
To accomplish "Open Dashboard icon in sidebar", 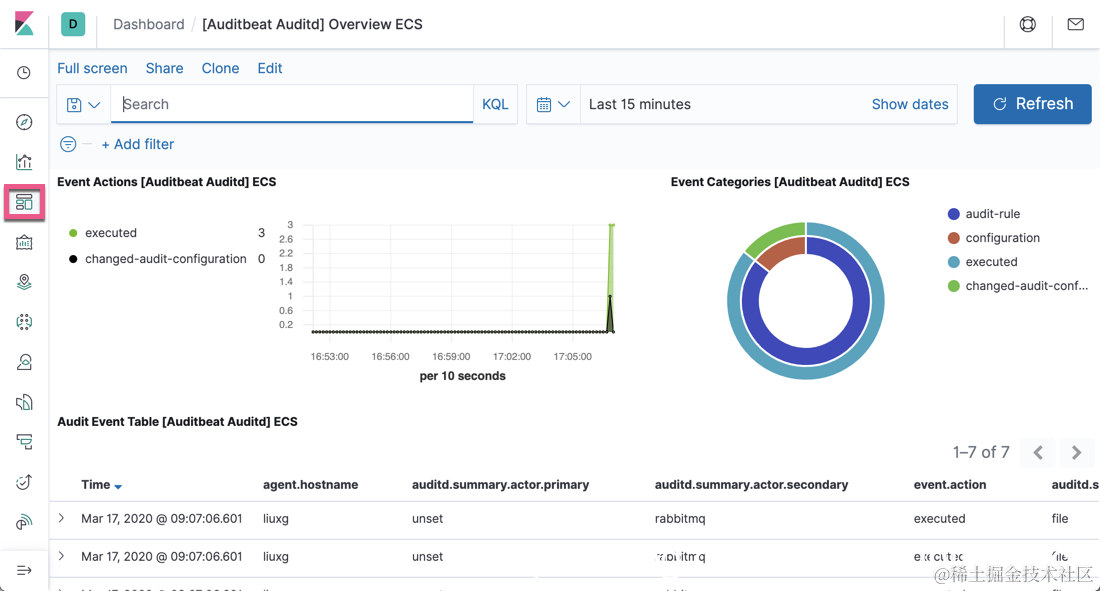I will (24, 202).
